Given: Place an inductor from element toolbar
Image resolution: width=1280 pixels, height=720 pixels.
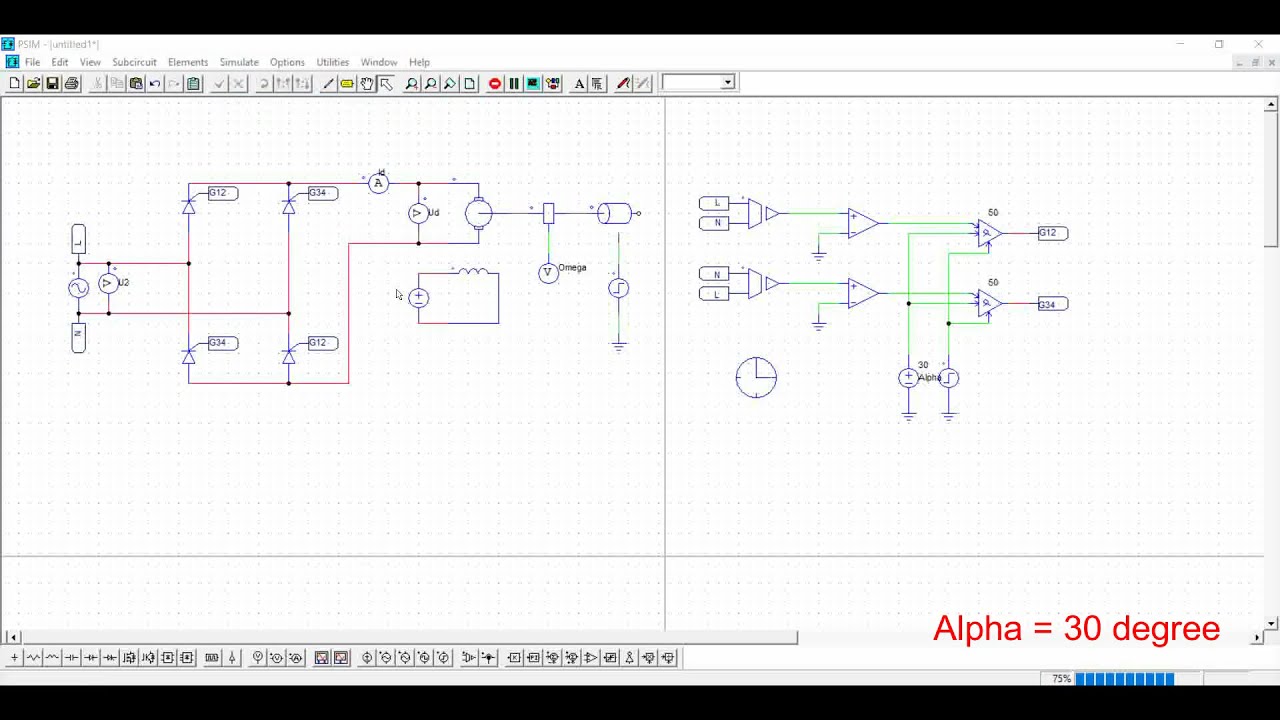Looking at the screenshot, I should tap(52, 657).
